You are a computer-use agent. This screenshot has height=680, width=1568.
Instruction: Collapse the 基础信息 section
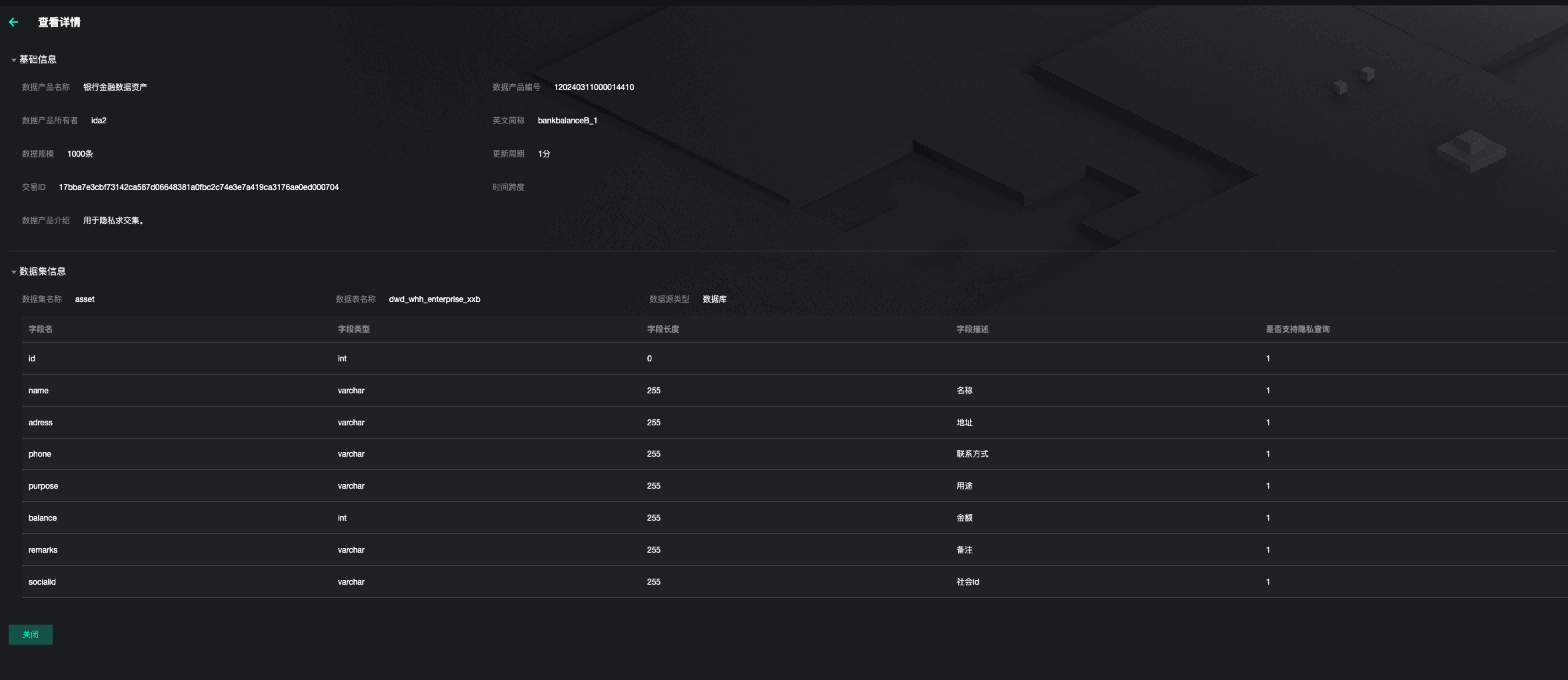click(14, 60)
